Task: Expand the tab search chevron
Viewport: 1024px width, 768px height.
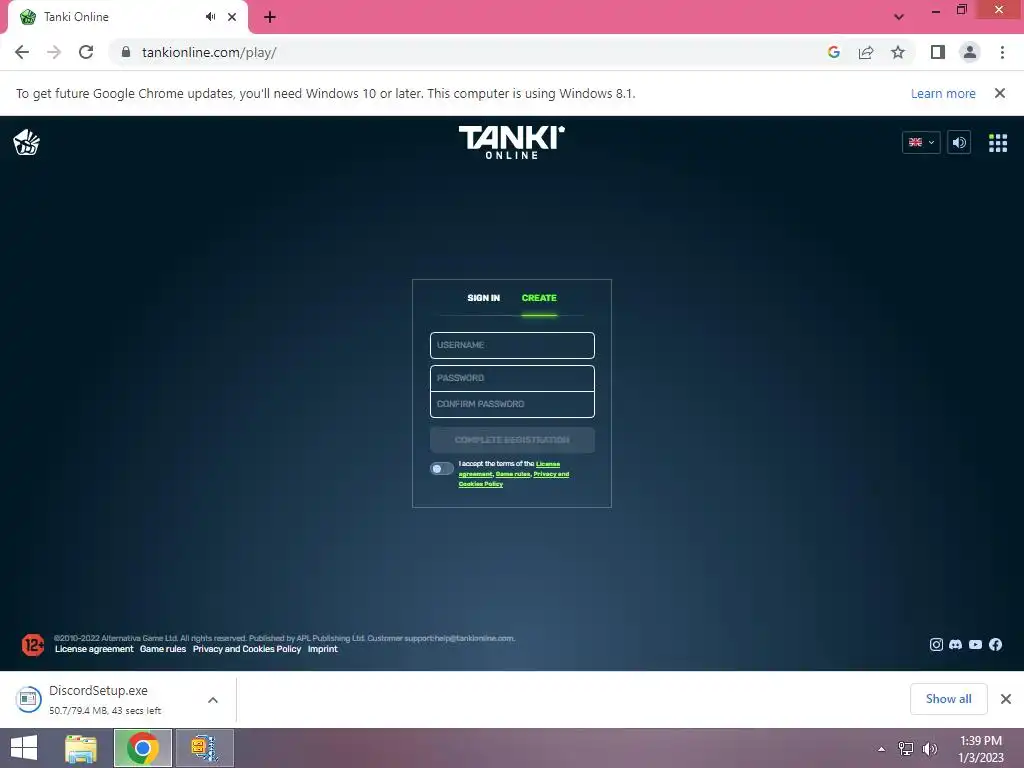Action: [899, 17]
